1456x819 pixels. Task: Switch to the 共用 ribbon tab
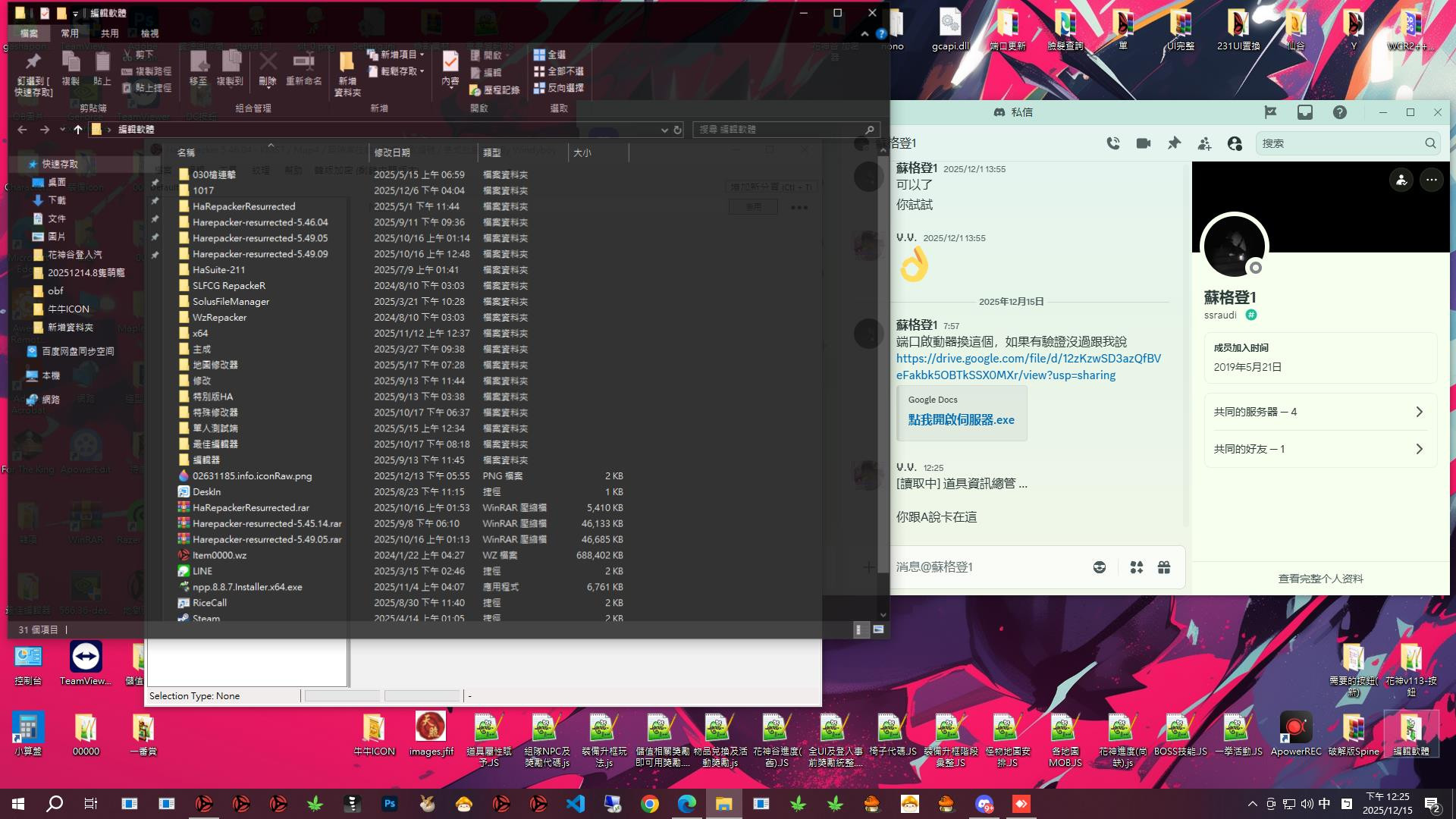tap(110, 33)
